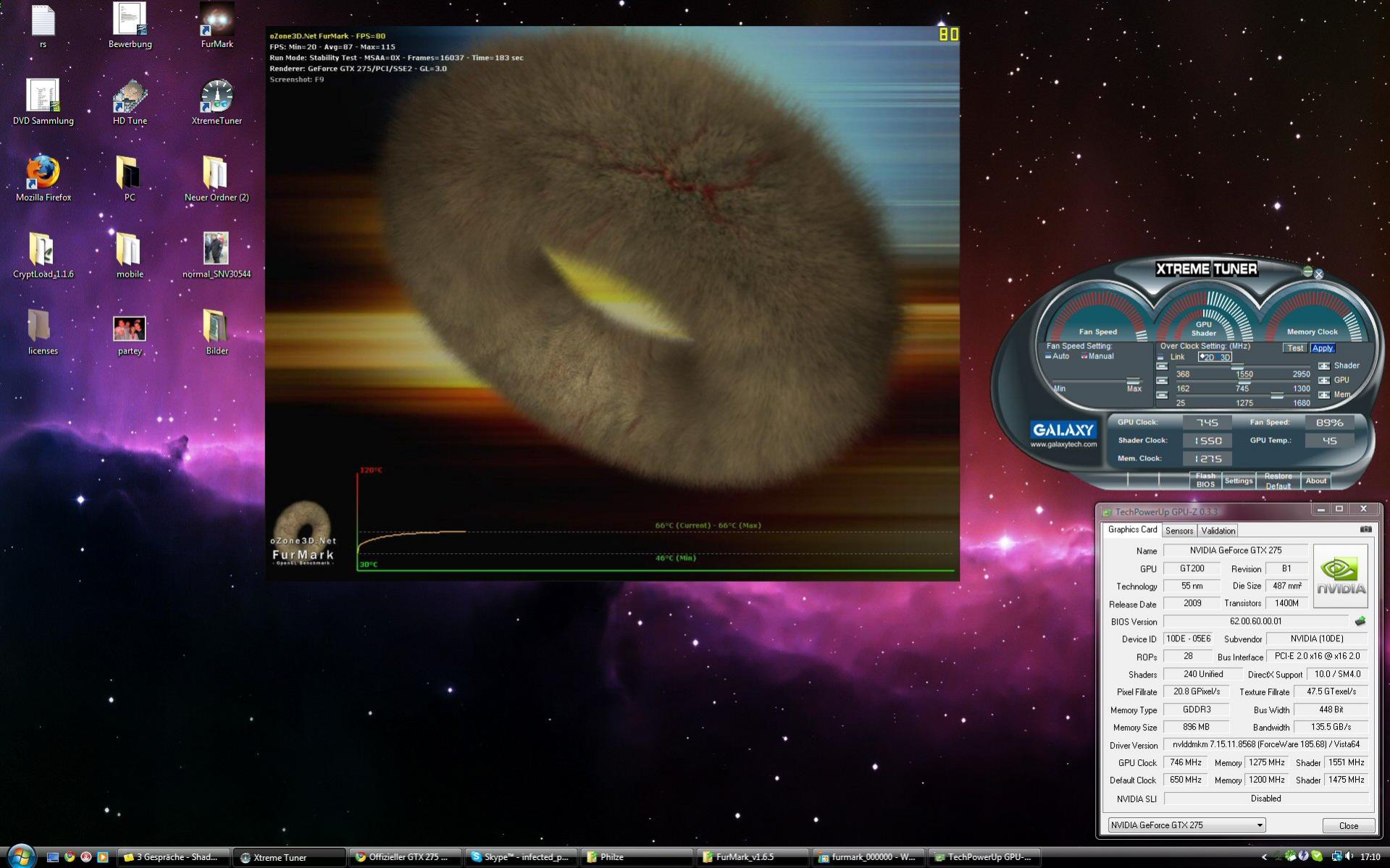
Task: Click BIOS save icon in GPU-Z
Action: (1360, 621)
